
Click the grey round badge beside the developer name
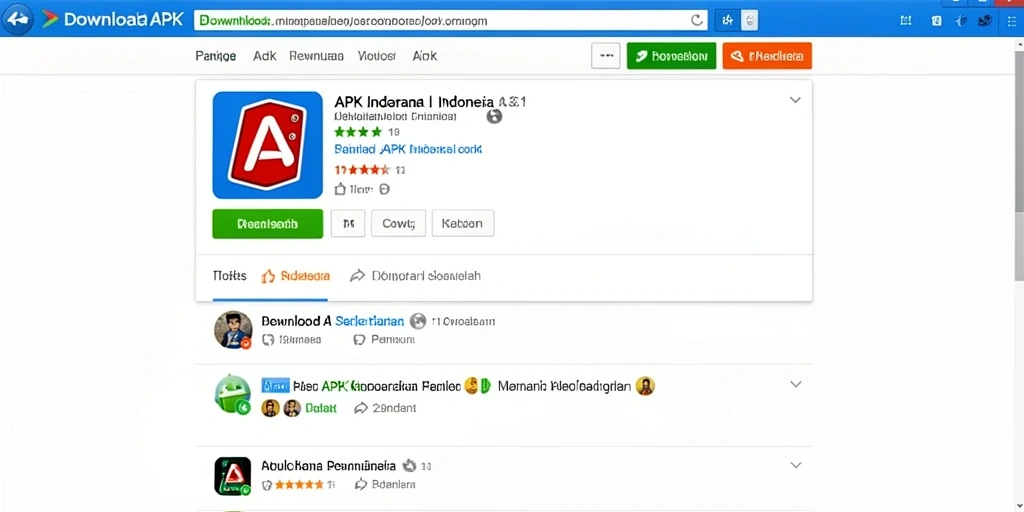[x=494, y=117]
